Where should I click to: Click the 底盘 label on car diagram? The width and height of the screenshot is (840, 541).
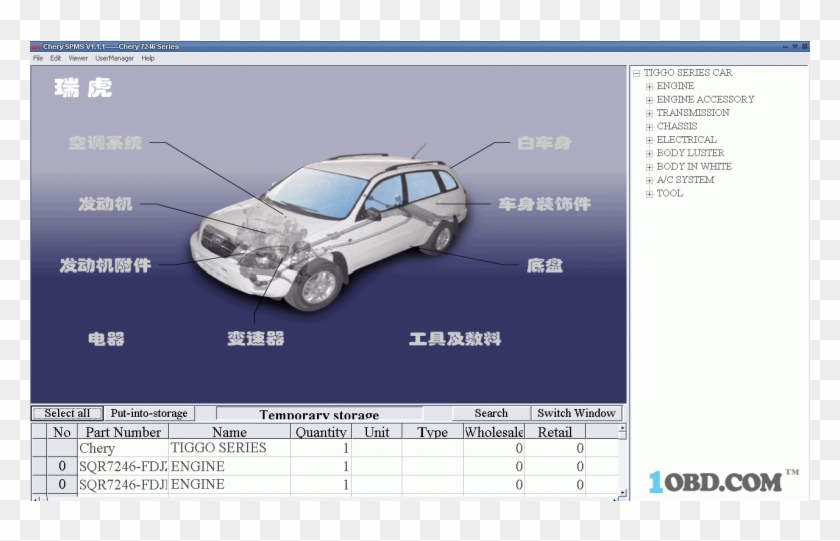click(x=544, y=265)
